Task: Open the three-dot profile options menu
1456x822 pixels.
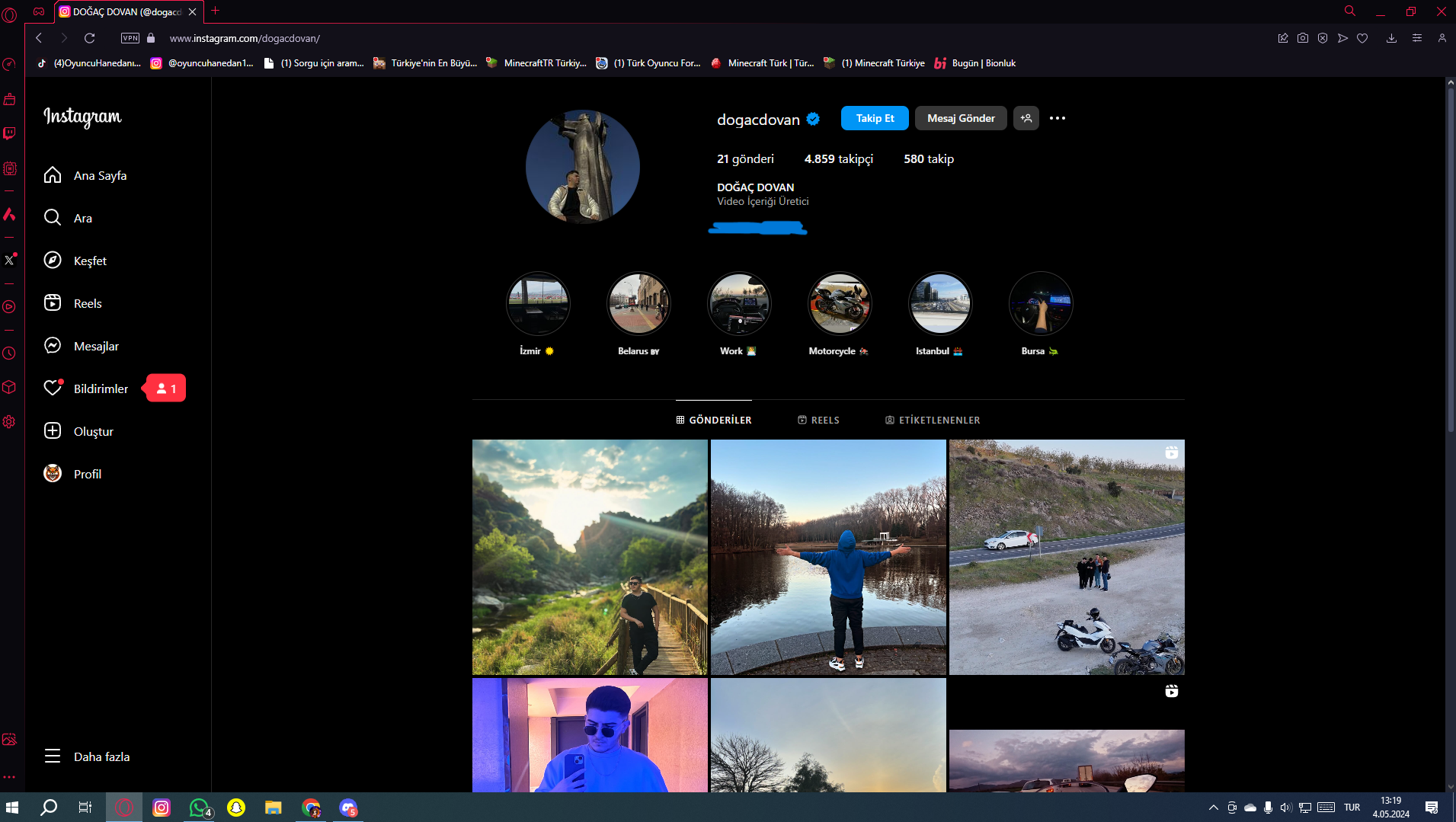Action: (1058, 118)
